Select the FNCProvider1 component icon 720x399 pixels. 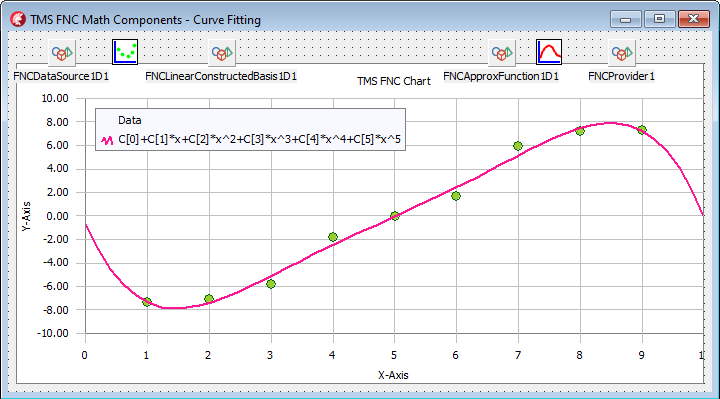621,52
